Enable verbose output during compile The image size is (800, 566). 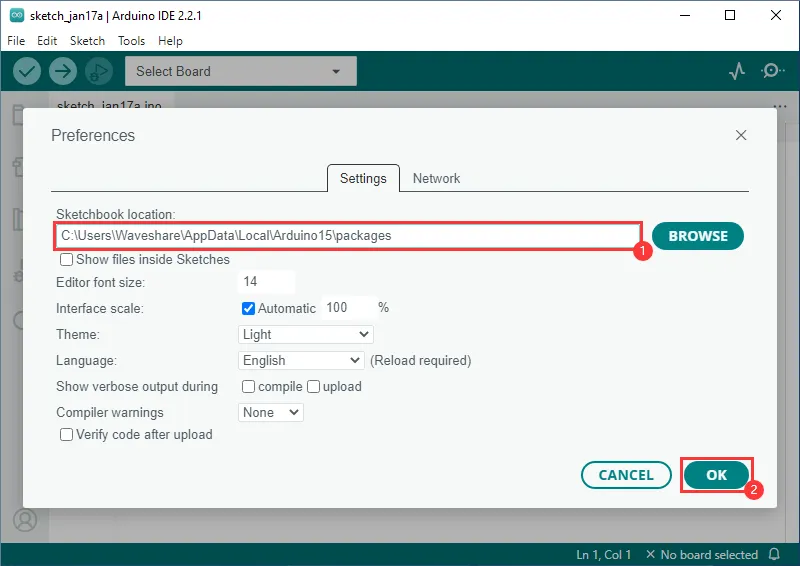click(249, 386)
